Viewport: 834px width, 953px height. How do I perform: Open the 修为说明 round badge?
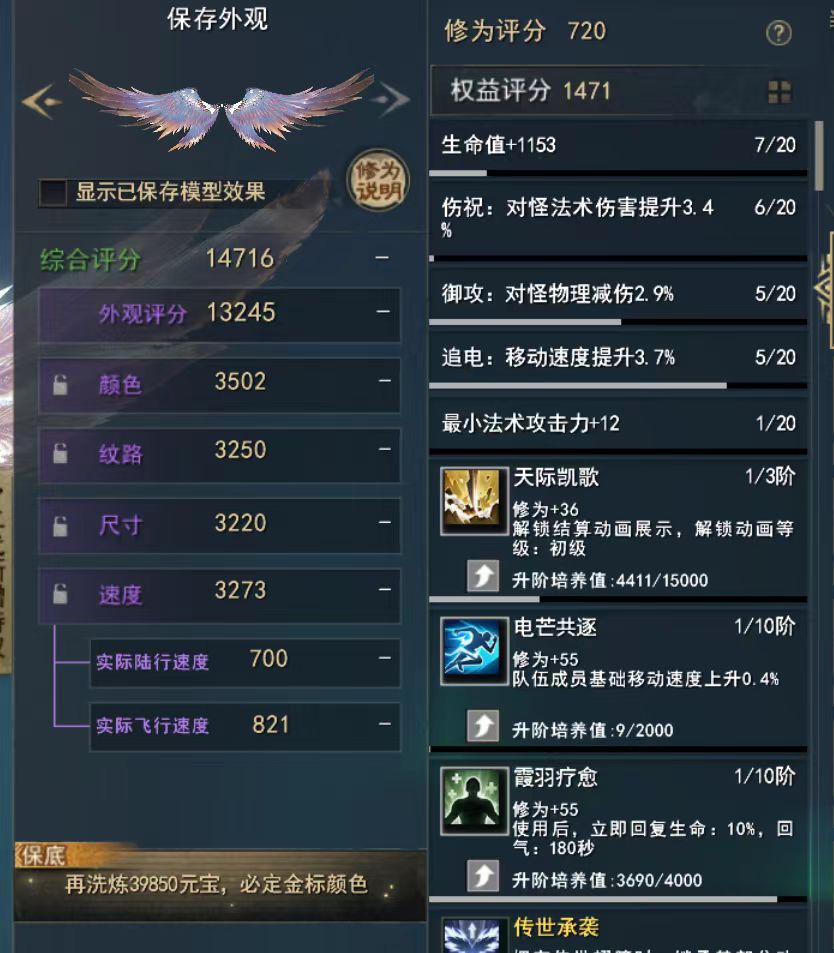378,181
